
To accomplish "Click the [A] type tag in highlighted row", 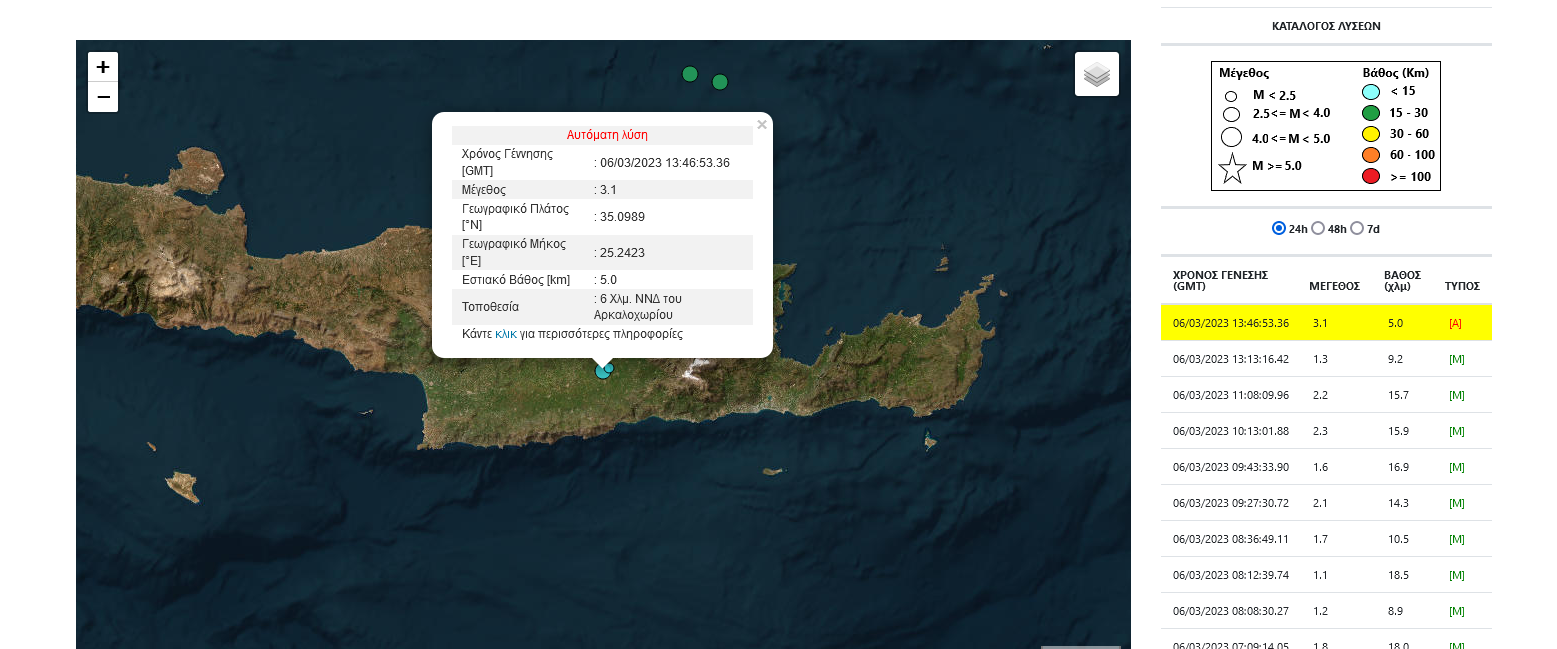I will pos(1455,323).
